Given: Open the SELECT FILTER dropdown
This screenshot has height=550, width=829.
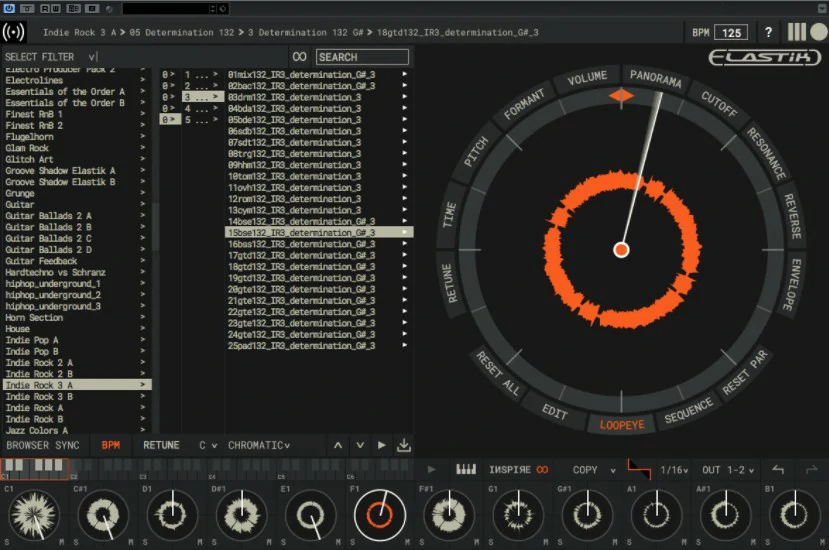Looking at the screenshot, I should [51, 57].
